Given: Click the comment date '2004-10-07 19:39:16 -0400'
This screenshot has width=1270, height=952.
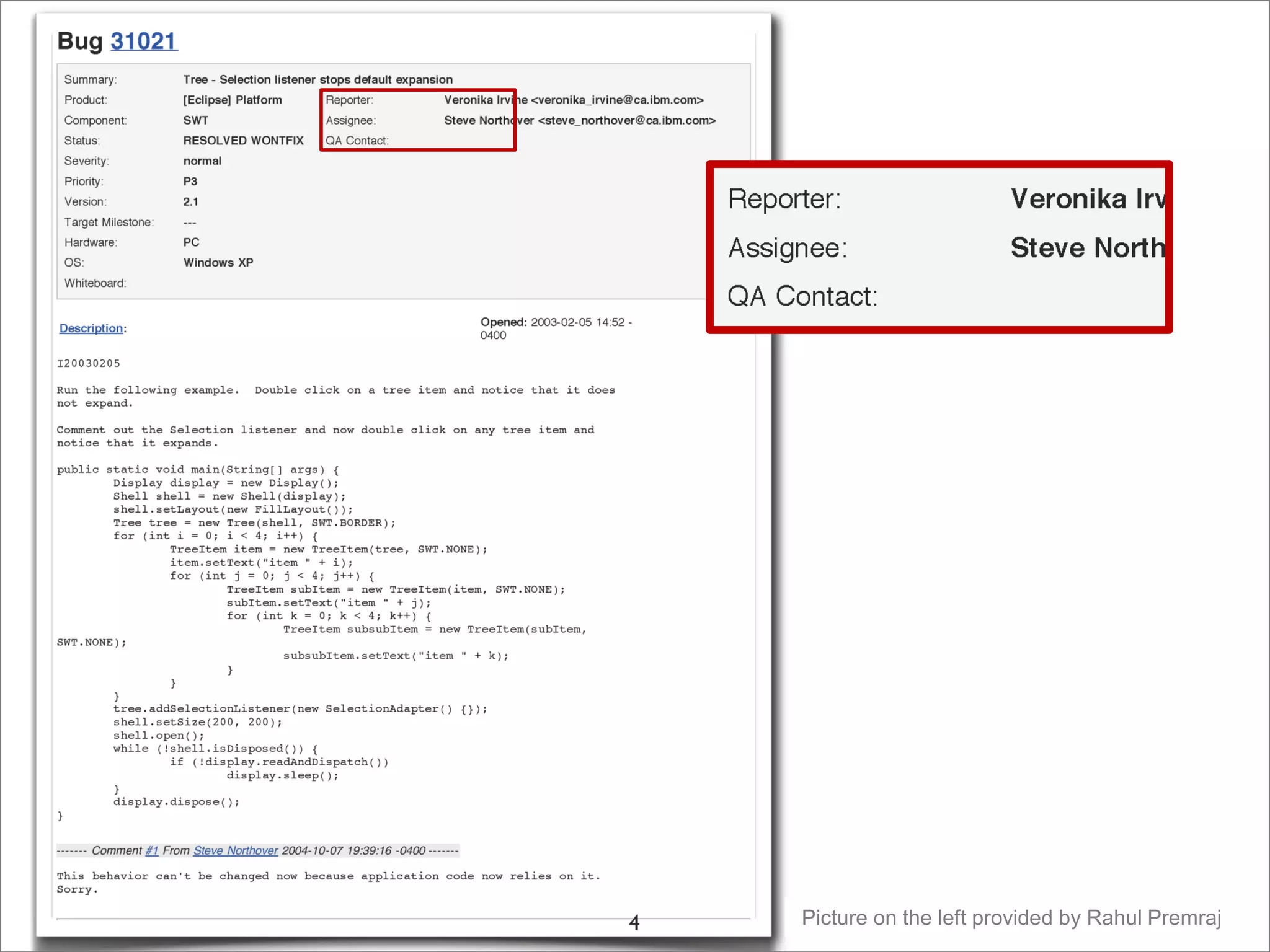Looking at the screenshot, I should tap(353, 850).
